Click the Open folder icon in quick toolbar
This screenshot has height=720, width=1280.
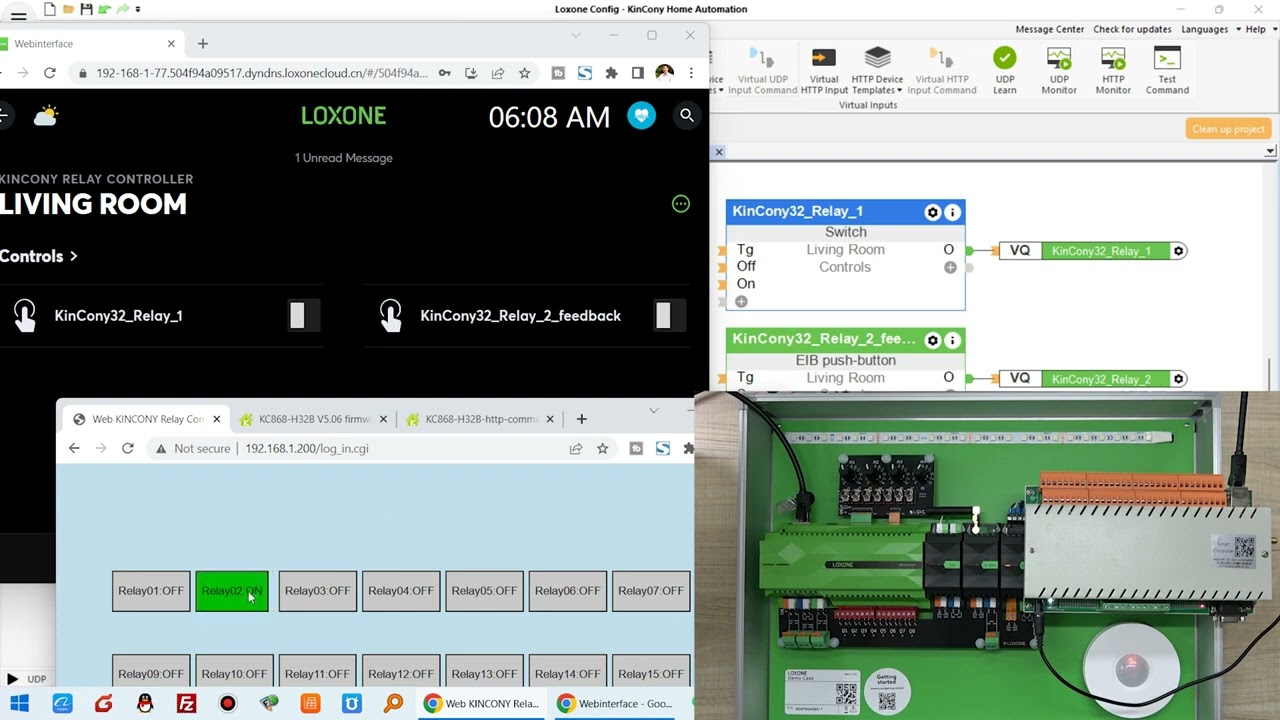click(68, 9)
